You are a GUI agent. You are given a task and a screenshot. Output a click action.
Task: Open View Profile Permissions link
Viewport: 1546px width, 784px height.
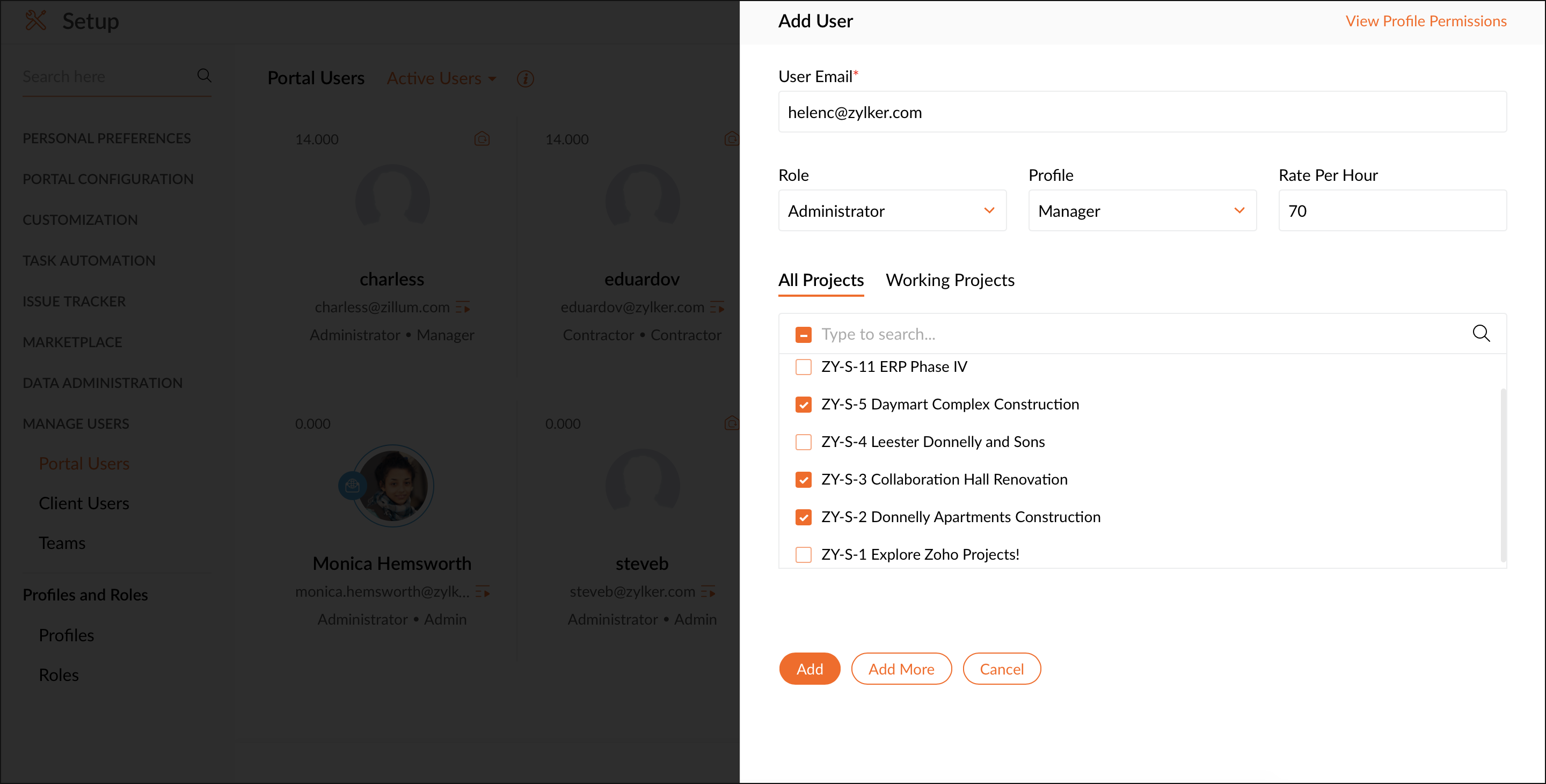click(1426, 21)
